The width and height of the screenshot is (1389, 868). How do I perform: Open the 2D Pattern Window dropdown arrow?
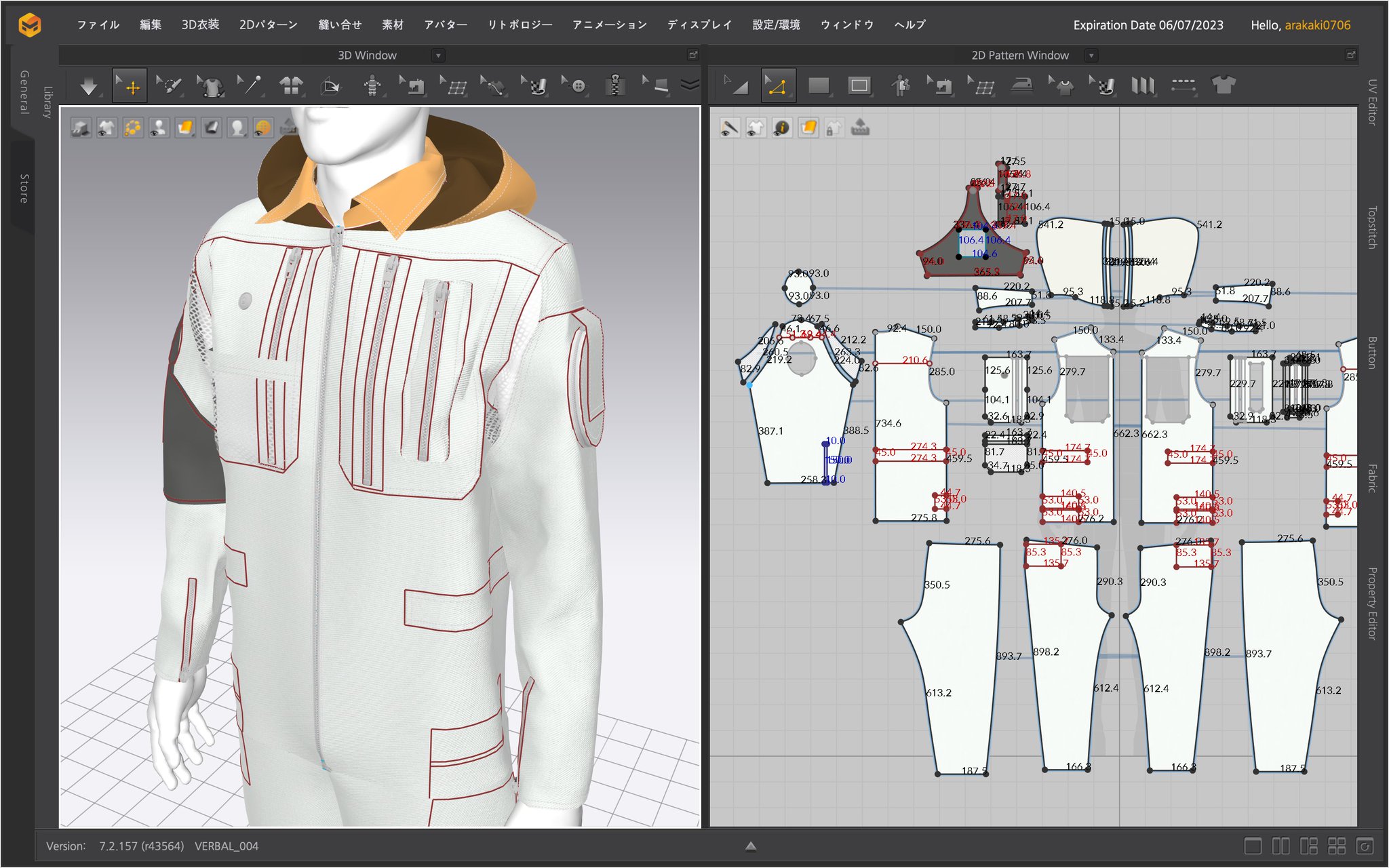[x=1091, y=56]
